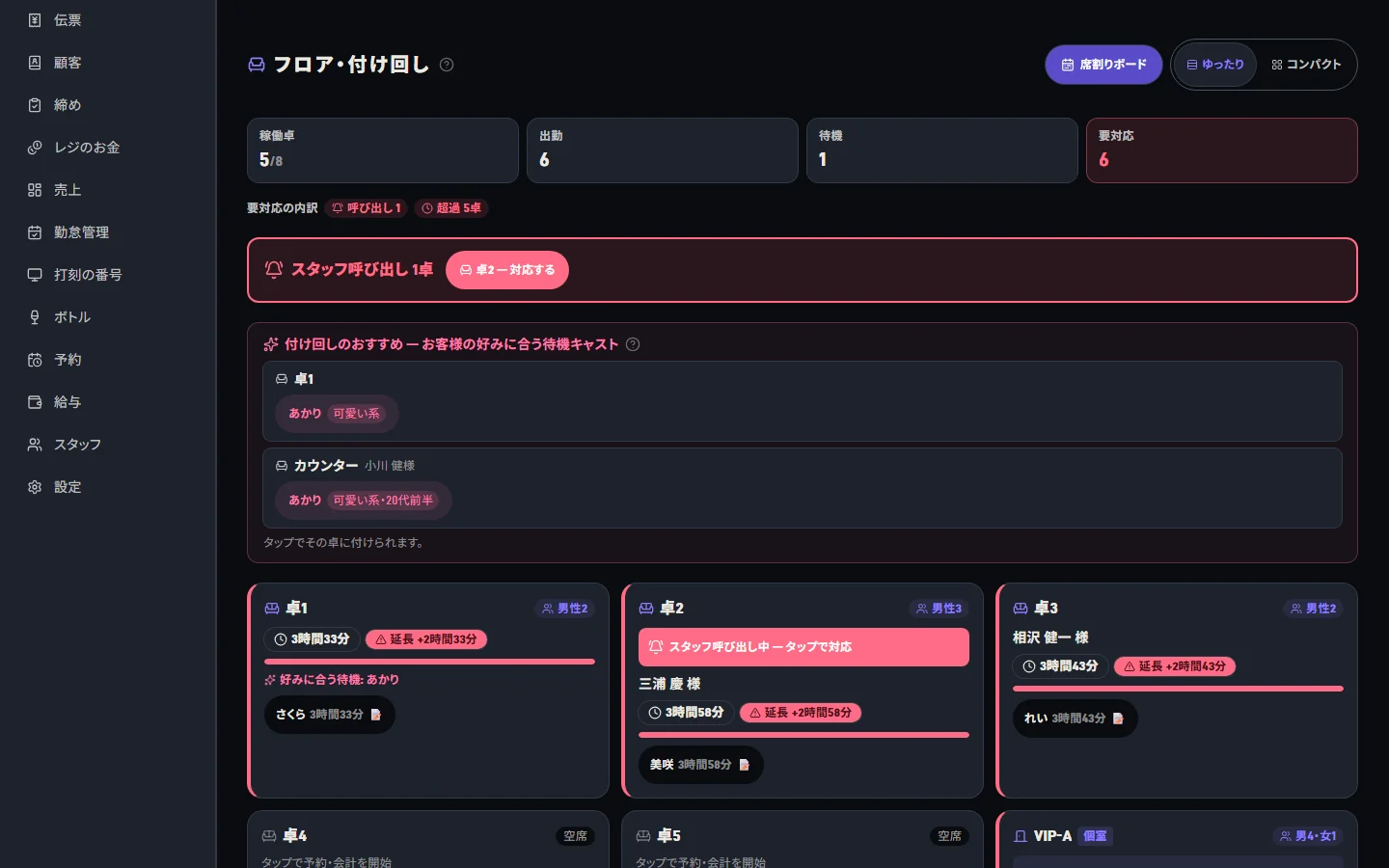This screenshot has height=868, width=1389.
Task: Open the 卓5 empty table card
Action: pos(803,840)
